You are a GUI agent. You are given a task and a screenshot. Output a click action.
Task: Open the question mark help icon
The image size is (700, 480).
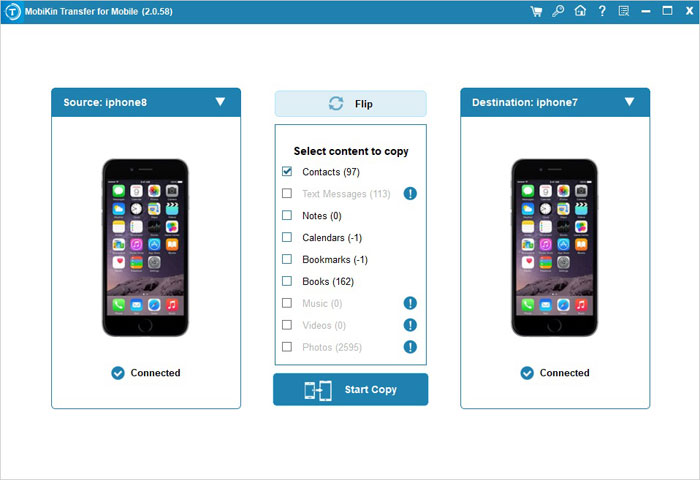[x=602, y=11]
